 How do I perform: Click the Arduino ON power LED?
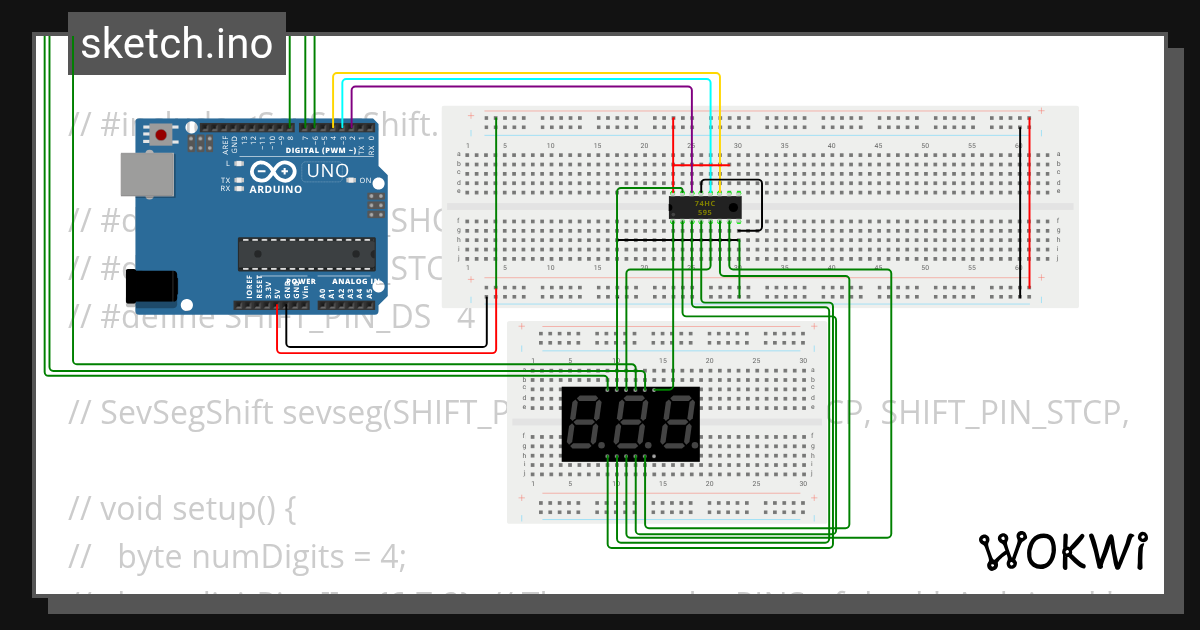click(352, 181)
